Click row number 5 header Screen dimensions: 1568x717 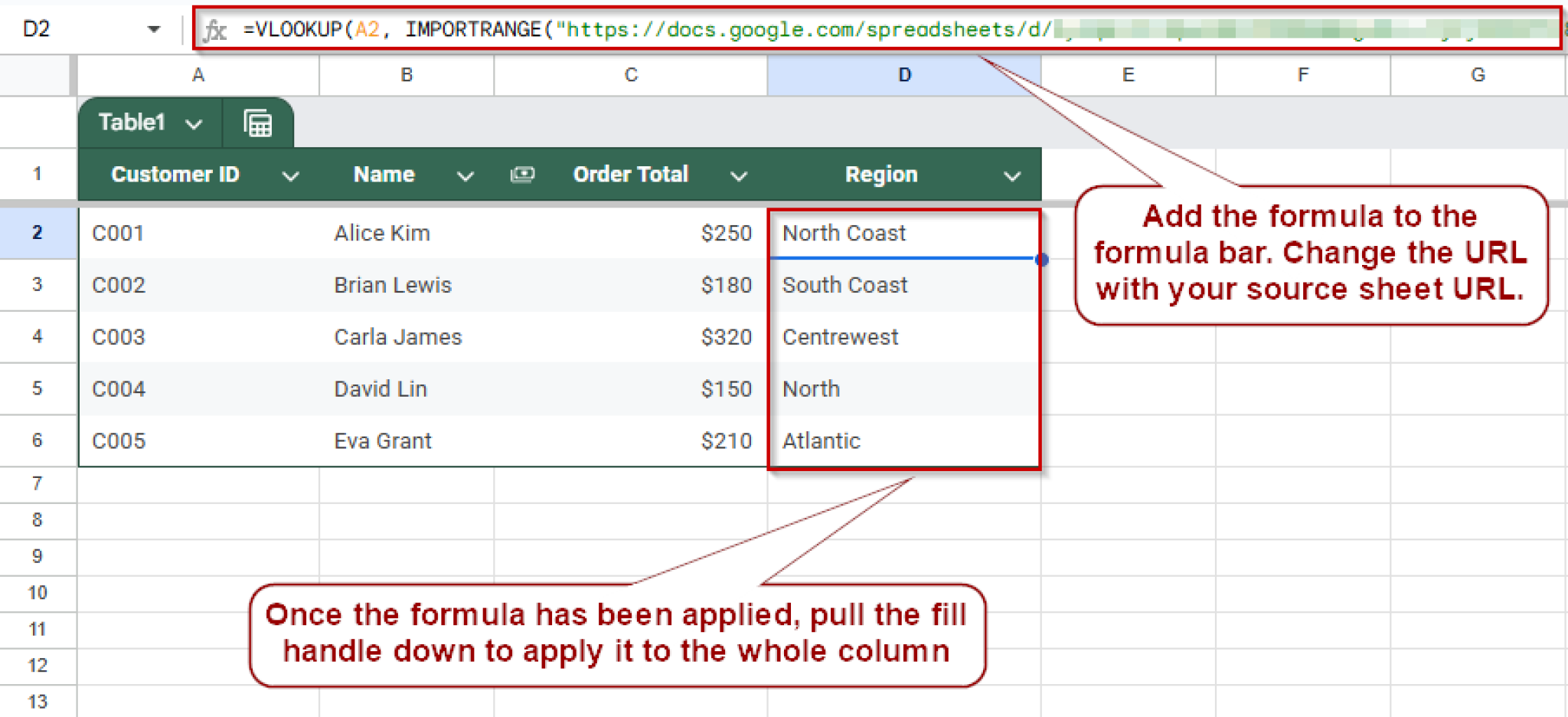coord(38,388)
